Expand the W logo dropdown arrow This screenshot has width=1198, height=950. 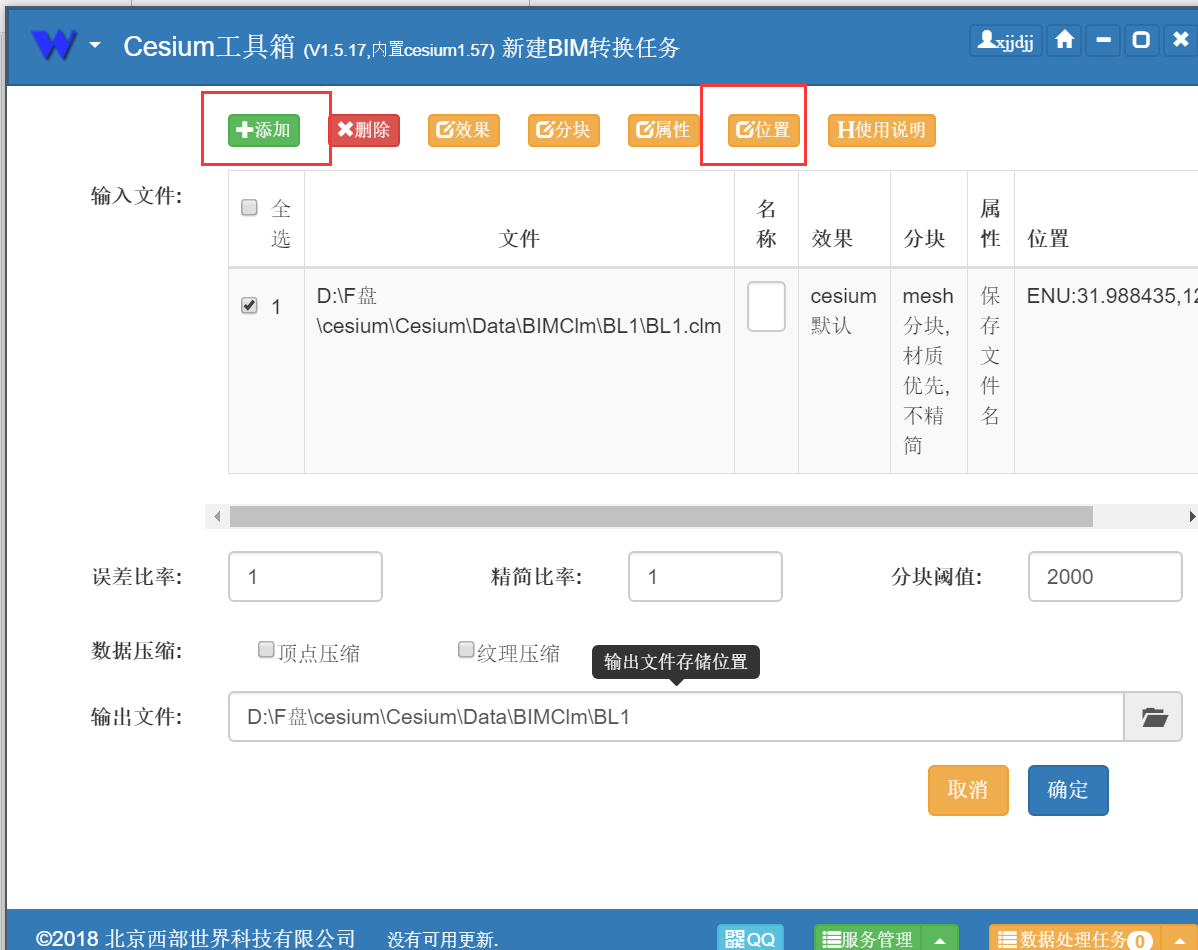click(94, 44)
